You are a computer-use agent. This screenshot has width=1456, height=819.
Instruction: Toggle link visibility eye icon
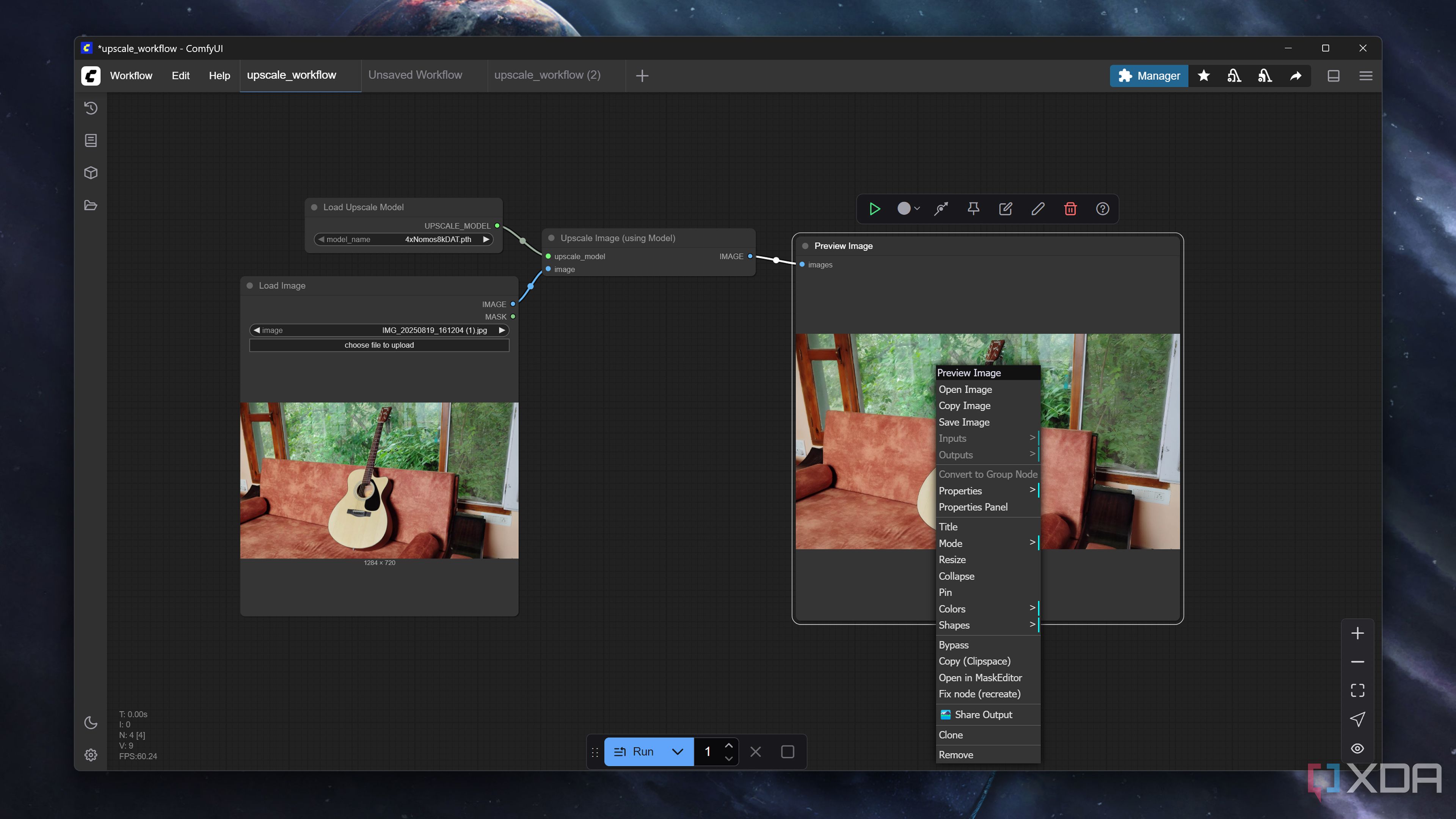pyautogui.click(x=1357, y=748)
